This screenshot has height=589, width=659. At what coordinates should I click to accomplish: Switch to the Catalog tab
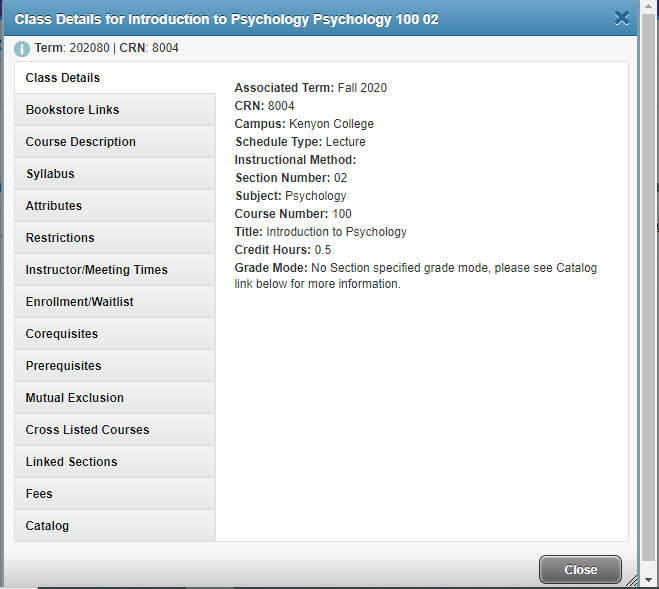point(115,525)
